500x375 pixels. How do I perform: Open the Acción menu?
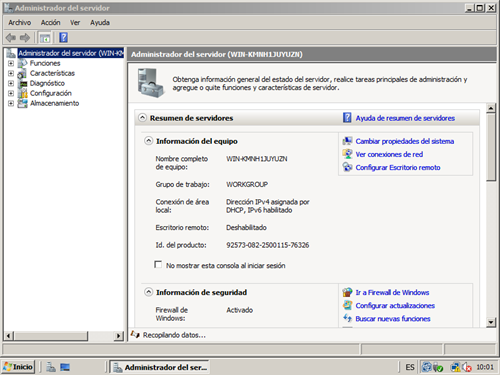coord(50,22)
